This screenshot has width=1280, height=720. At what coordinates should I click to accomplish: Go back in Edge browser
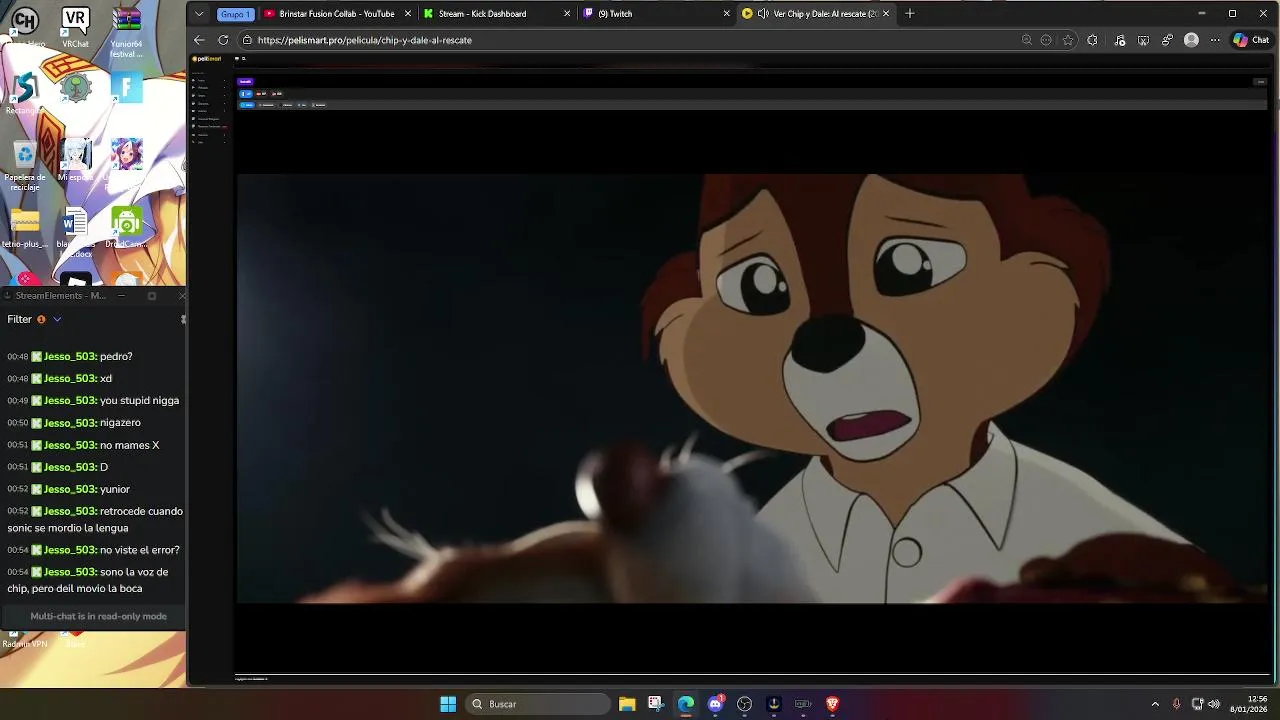[x=199, y=40]
